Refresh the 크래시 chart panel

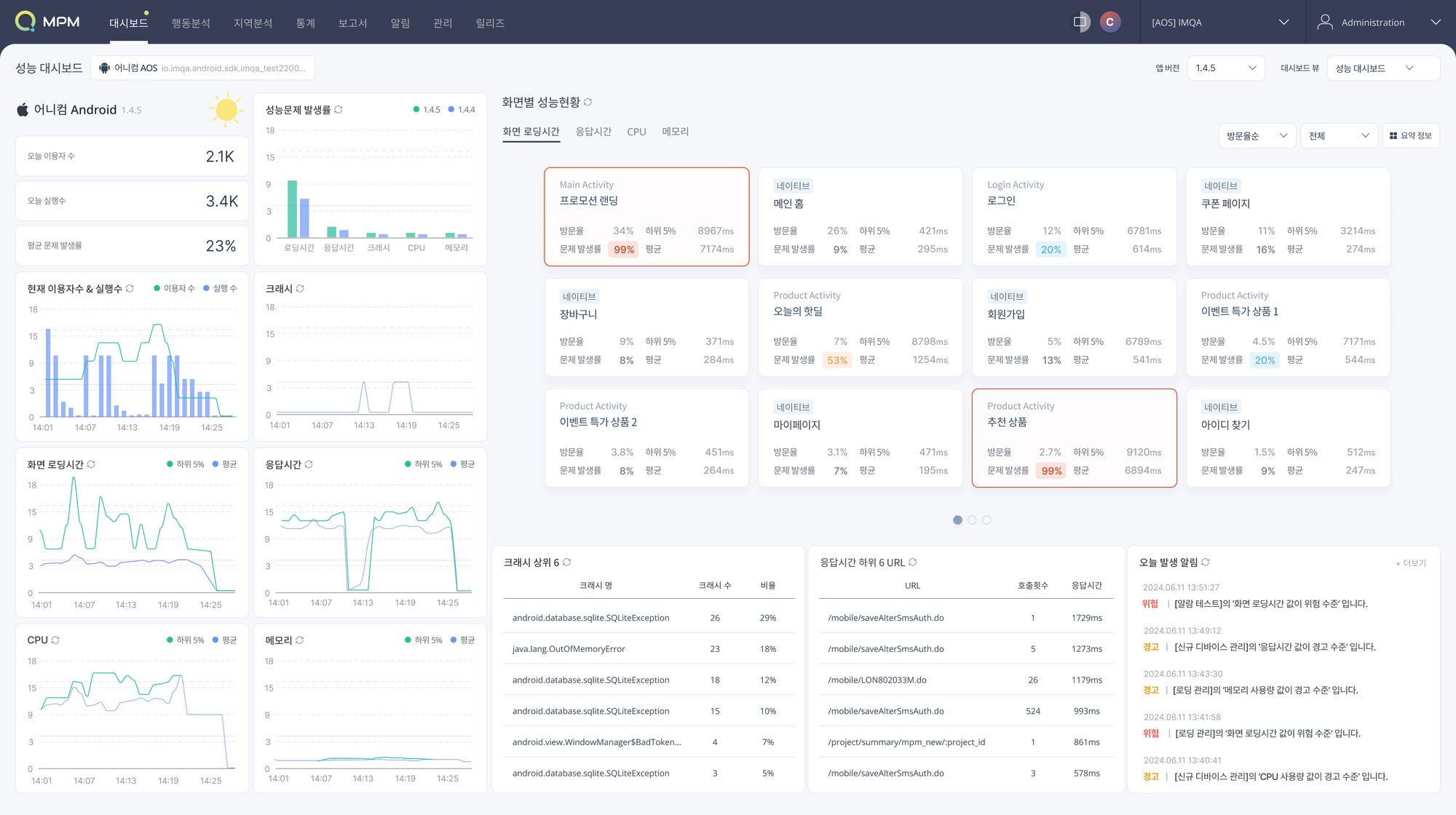[x=300, y=289]
